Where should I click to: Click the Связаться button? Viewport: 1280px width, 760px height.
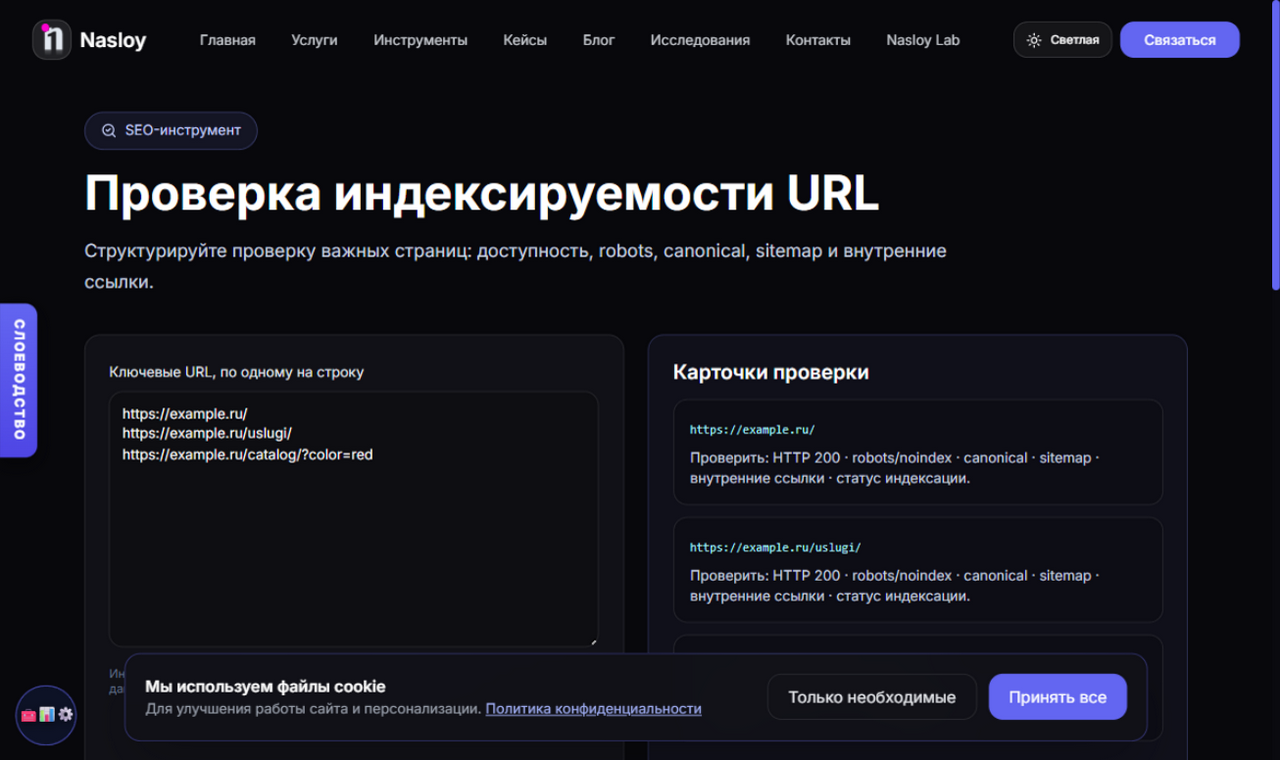point(1180,40)
